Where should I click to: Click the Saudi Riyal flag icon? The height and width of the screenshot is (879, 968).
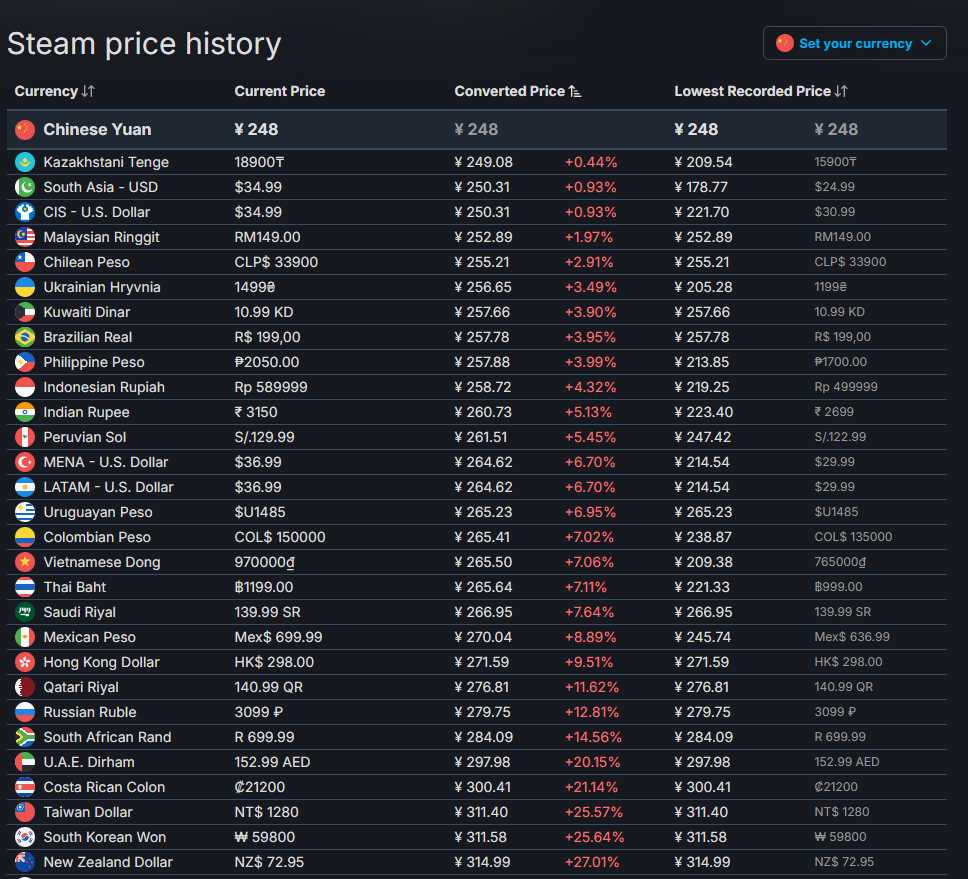point(25,612)
